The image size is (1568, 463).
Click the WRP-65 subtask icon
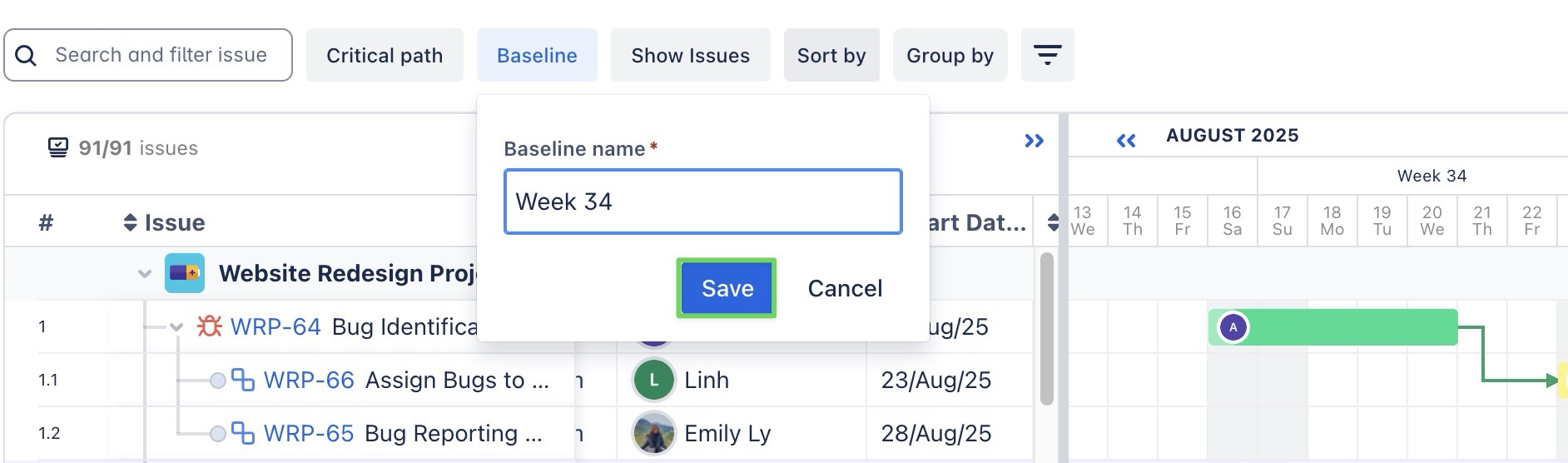pyautogui.click(x=242, y=433)
